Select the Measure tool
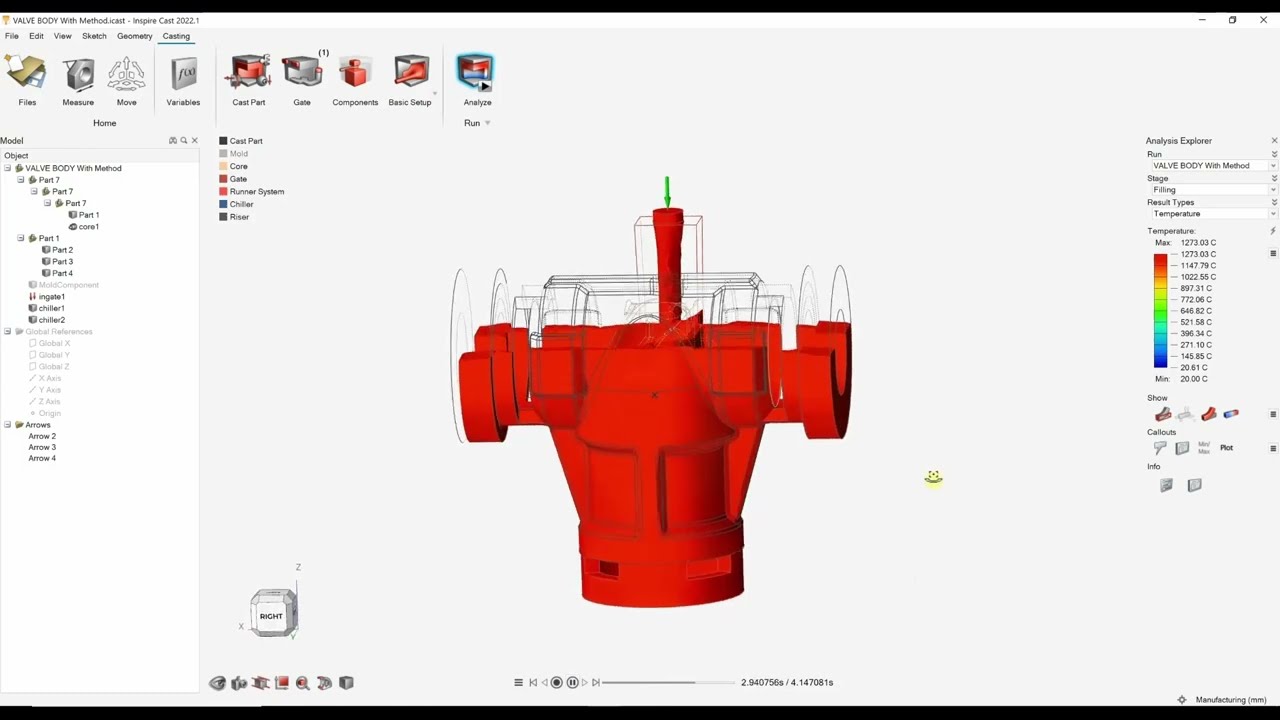 coord(78,76)
